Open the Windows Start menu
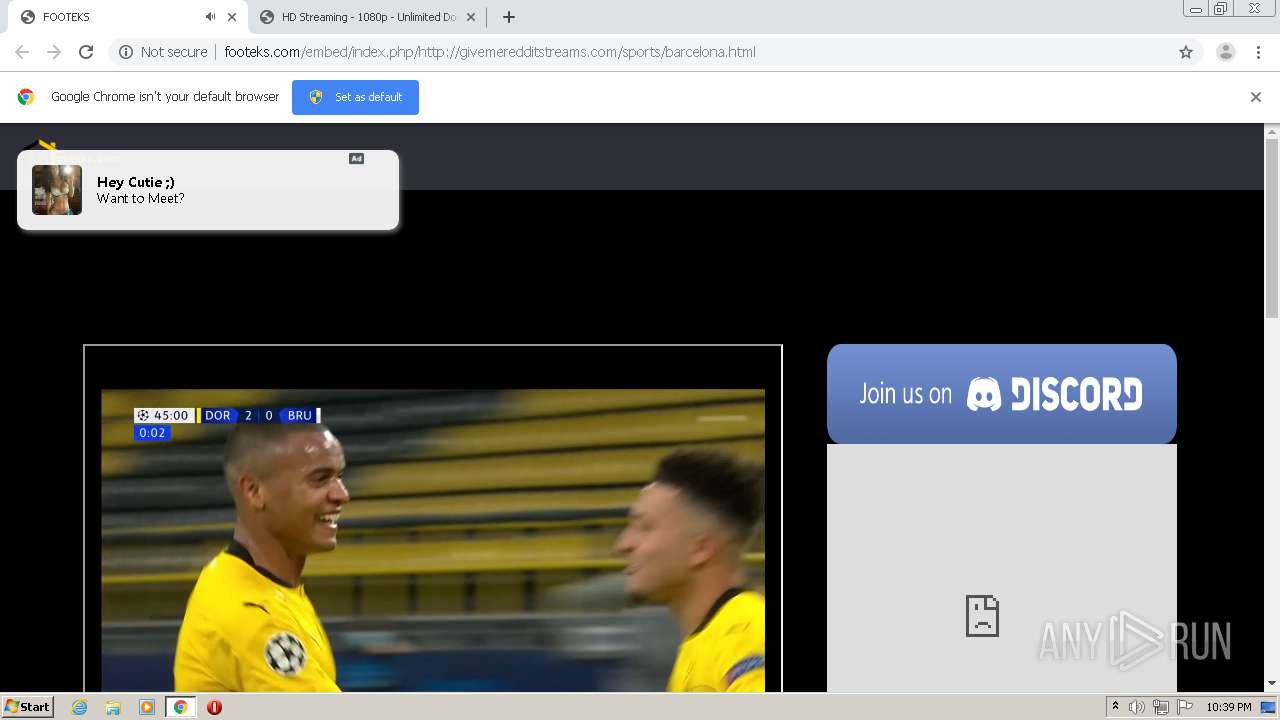Viewport: 1280px width, 720px height. click(x=27, y=707)
